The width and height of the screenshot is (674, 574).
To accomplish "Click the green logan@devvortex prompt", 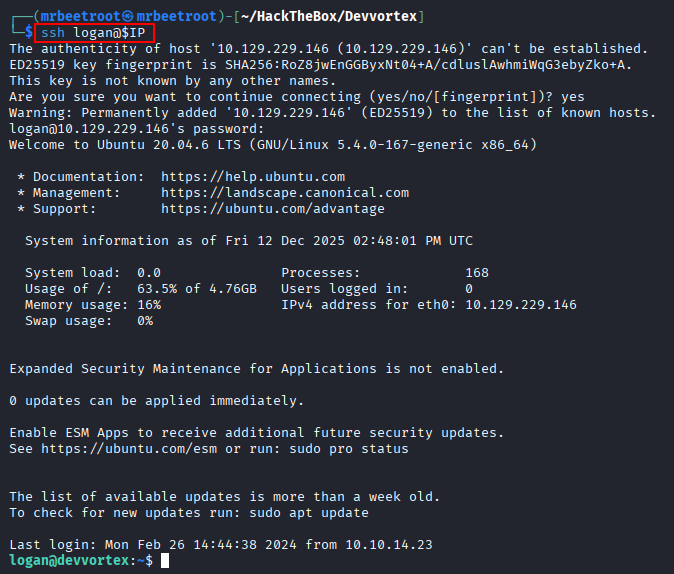I will (69, 561).
